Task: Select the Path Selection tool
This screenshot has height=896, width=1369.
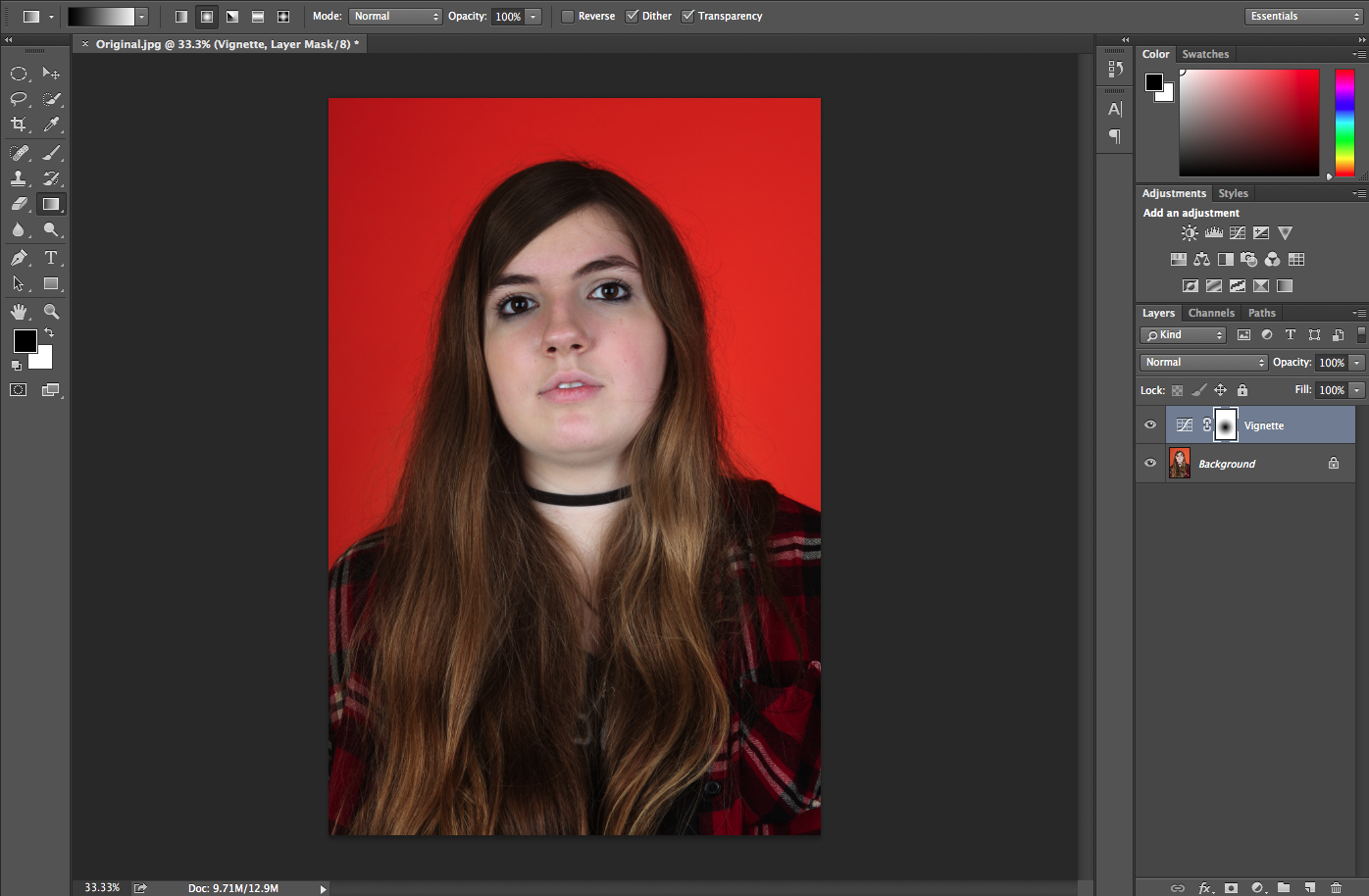Action: coord(19,284)
